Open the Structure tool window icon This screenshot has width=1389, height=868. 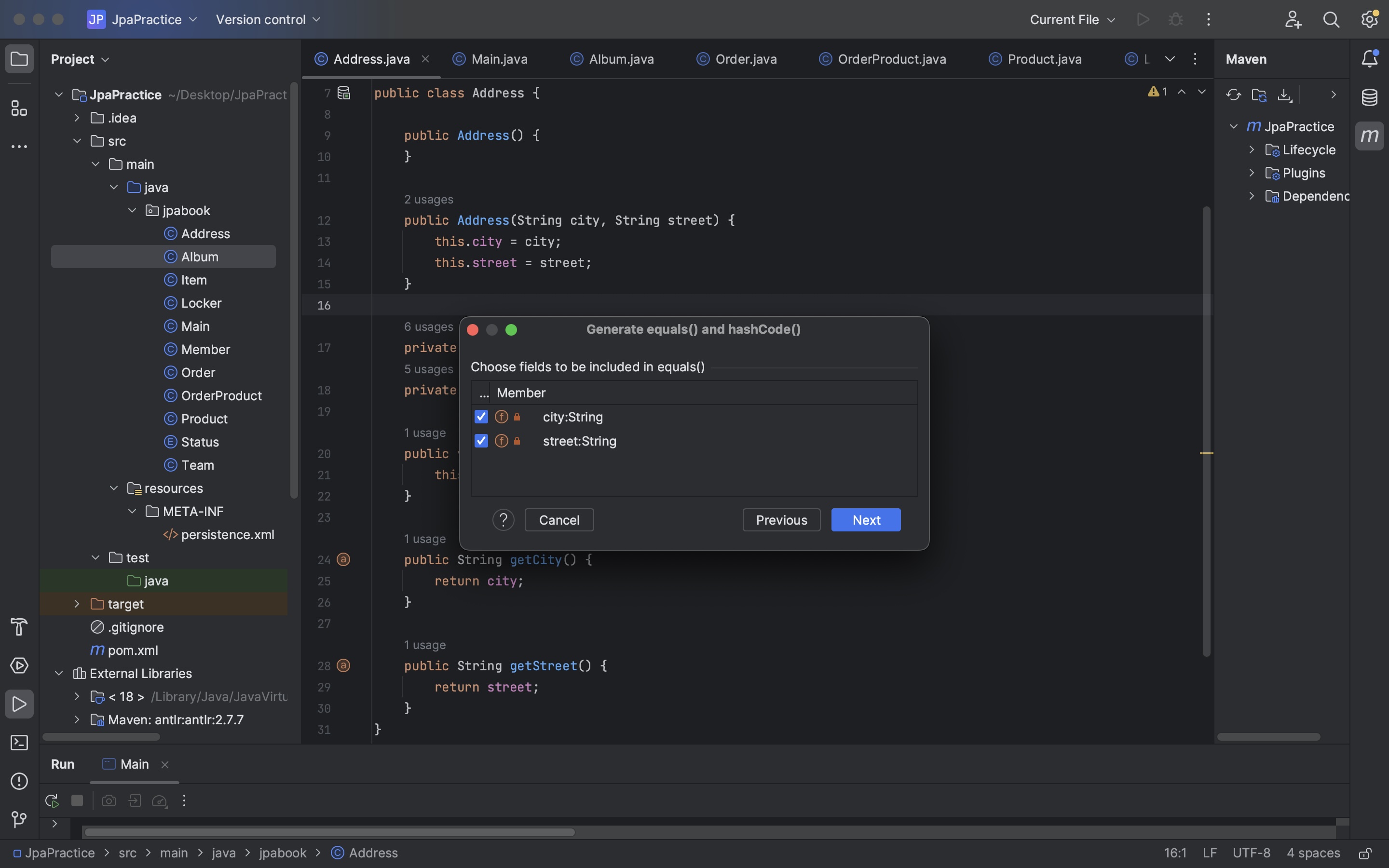[19, 108]
